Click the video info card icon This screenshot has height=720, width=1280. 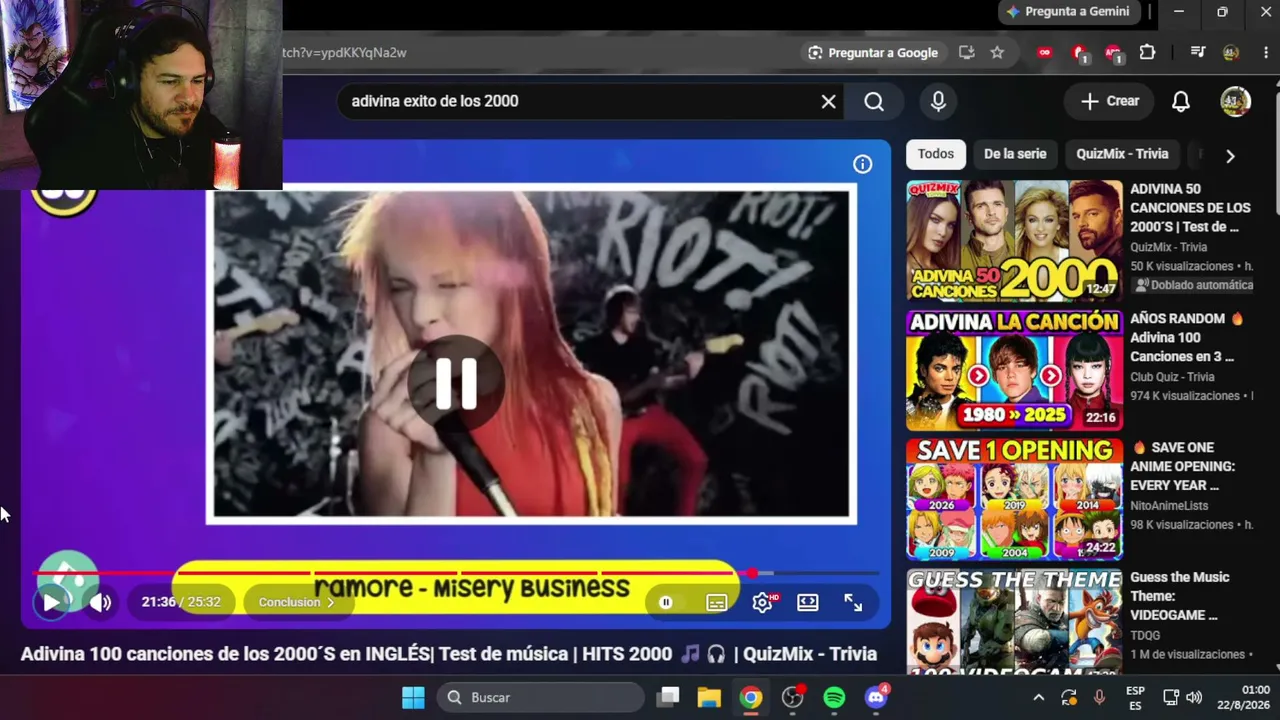(x=862, y=164)
